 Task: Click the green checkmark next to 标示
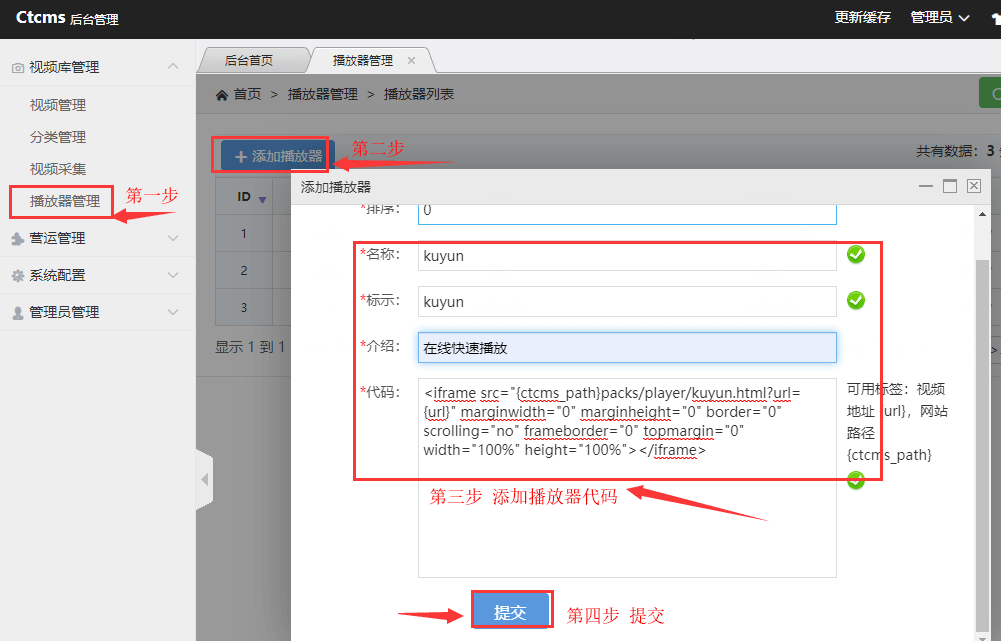(x=856, y=300)
